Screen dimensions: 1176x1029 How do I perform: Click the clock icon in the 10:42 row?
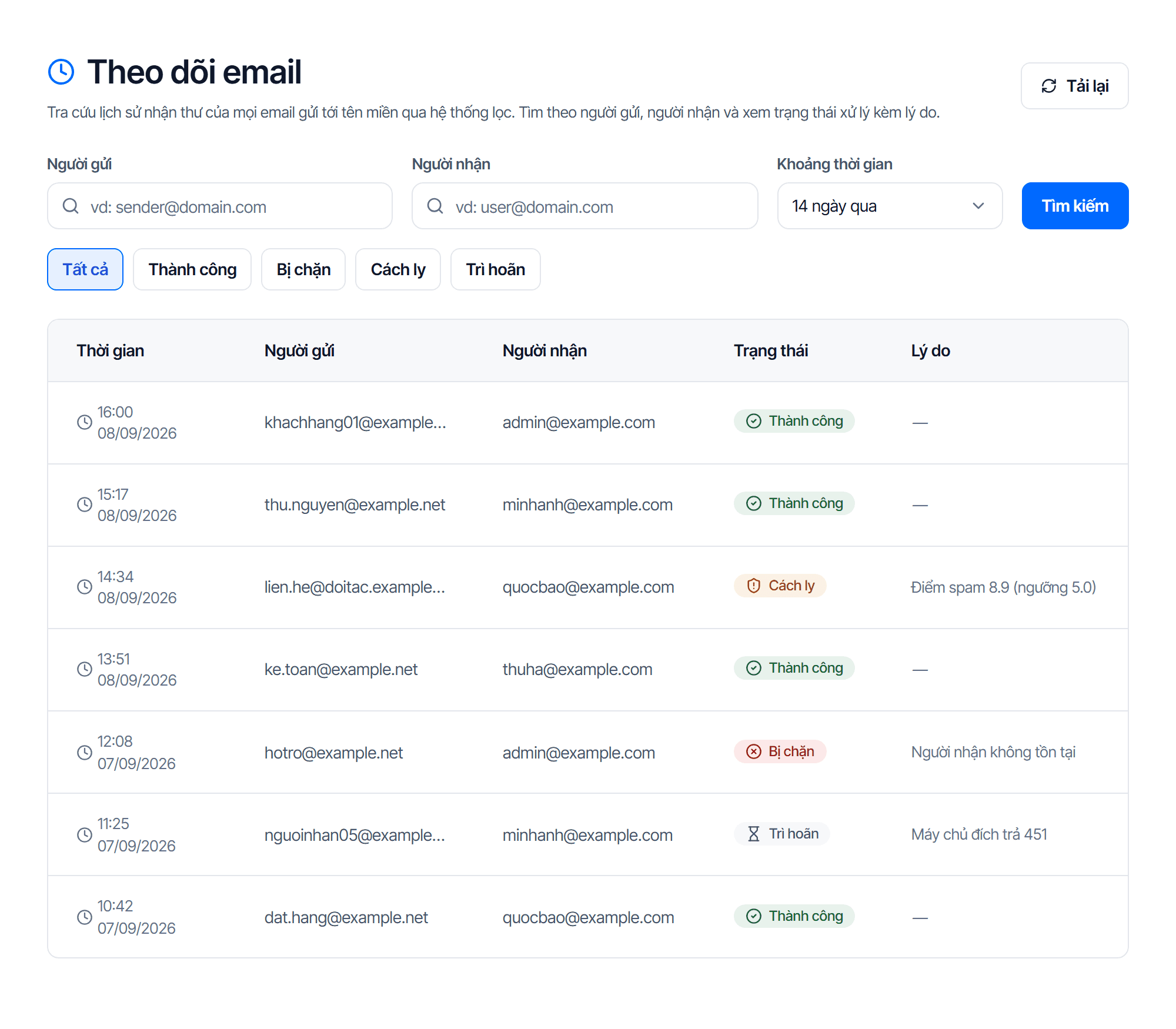pyautogui.click(x=85, y=917)
